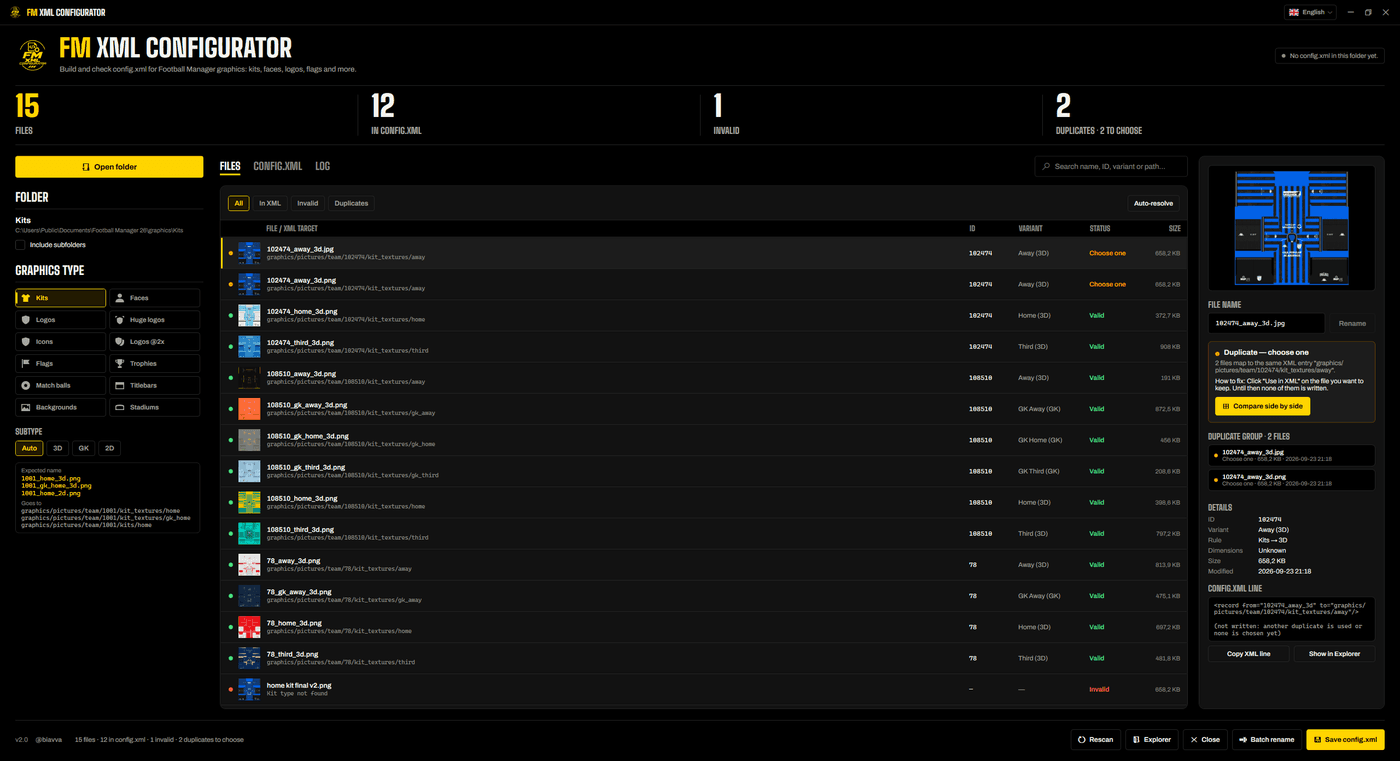Screen dimensions: 1400x761
Task: Click 102474_away_3d.png in the duplicate group
Action: 1291,480
